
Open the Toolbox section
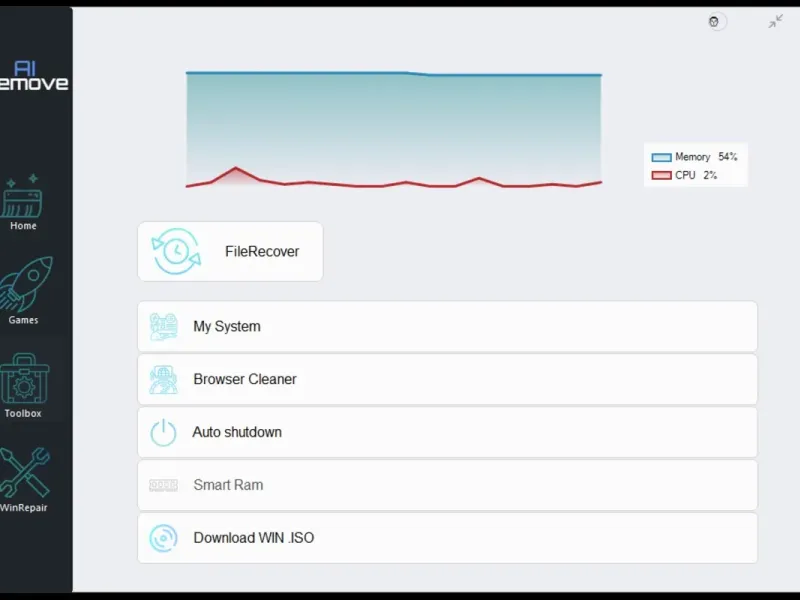(23, 386)
